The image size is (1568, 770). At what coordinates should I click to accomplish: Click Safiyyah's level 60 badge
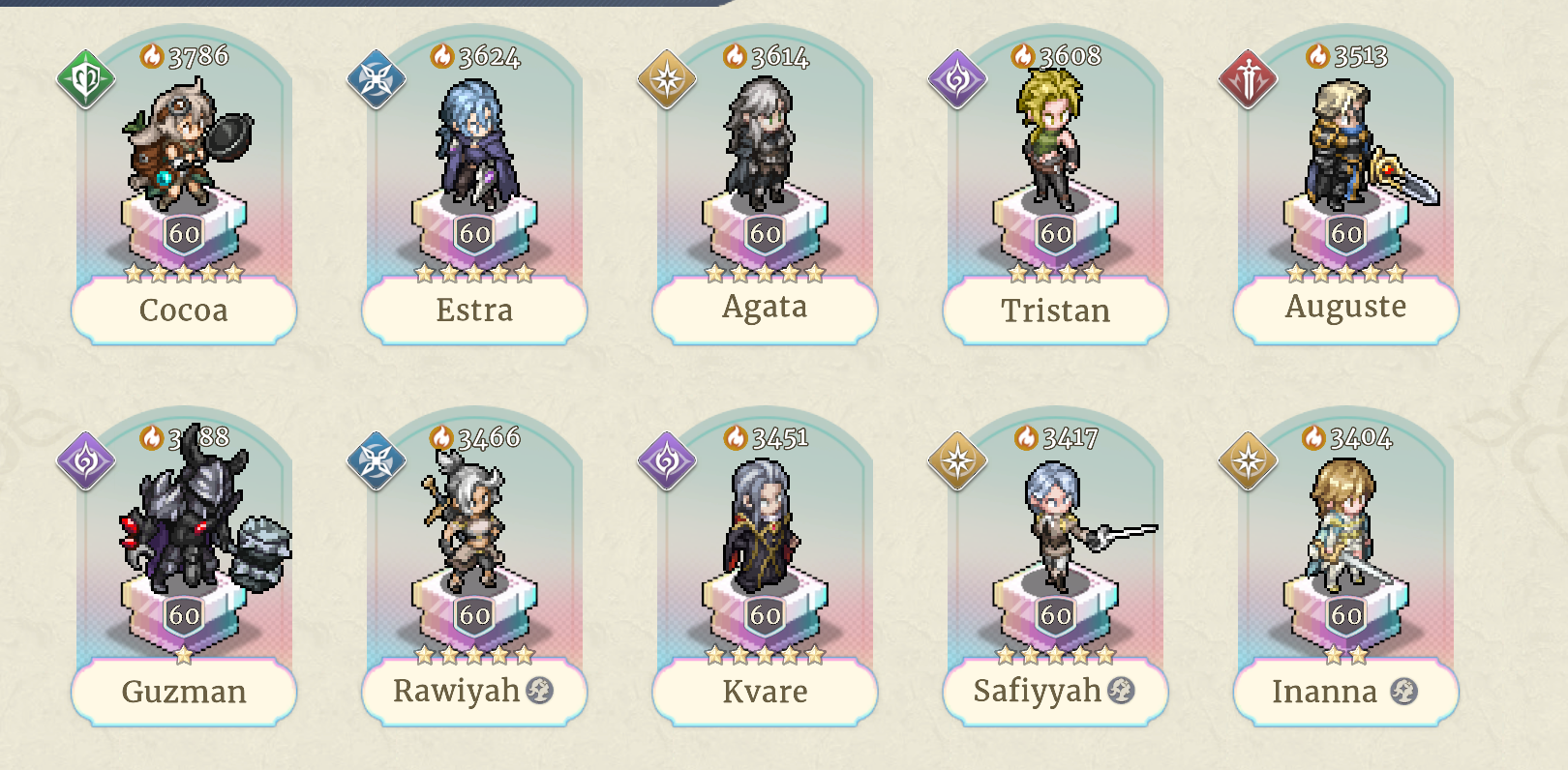pyautogui.click(x=1055, y=614)
